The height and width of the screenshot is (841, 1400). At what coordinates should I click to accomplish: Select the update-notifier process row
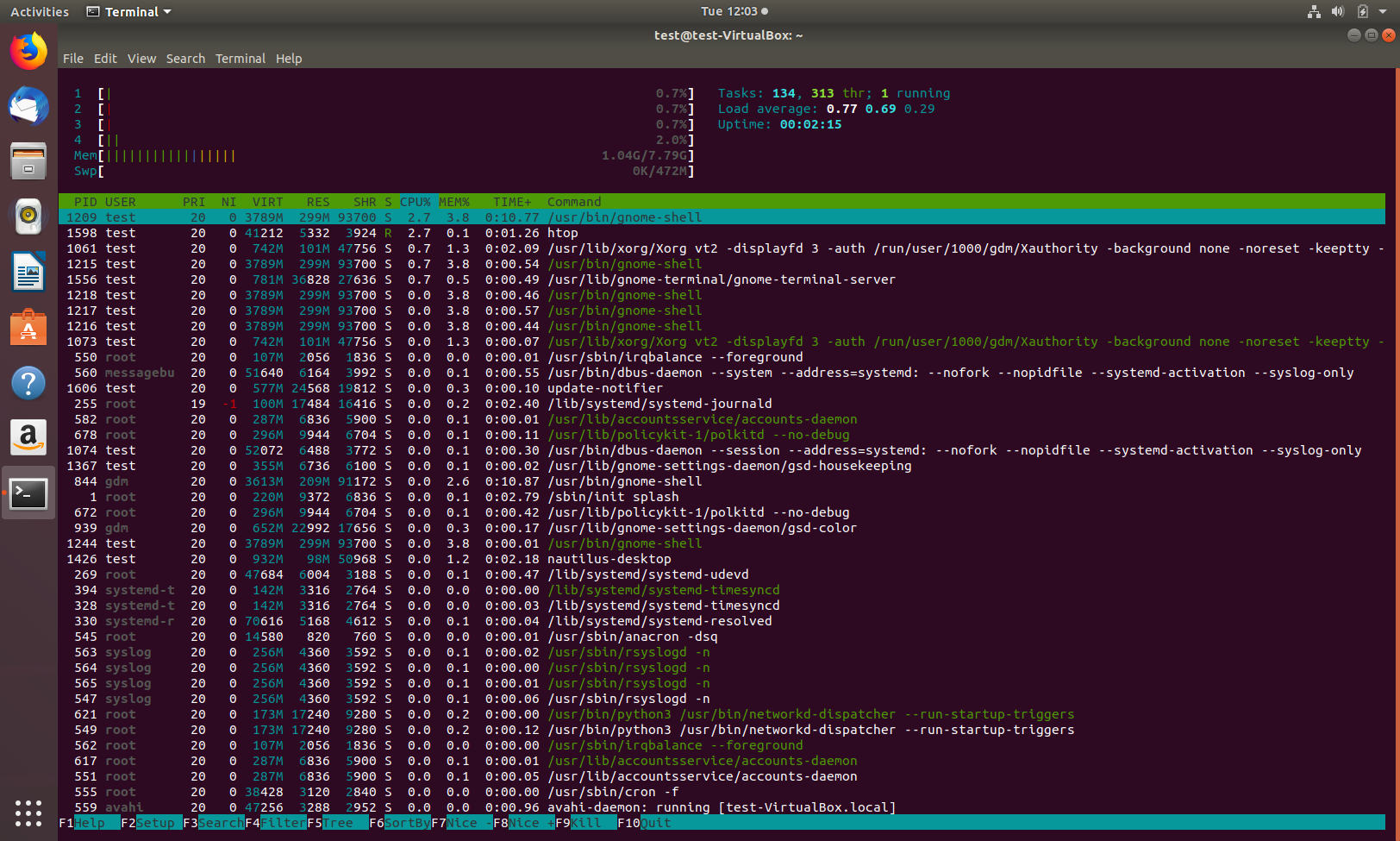722,388
